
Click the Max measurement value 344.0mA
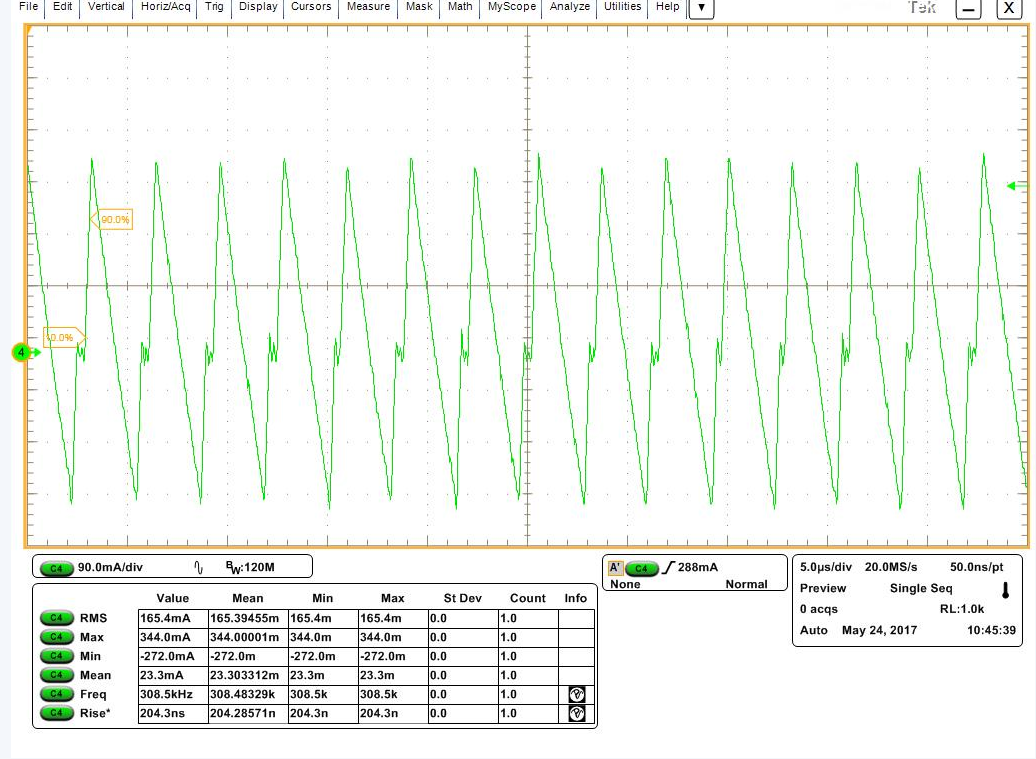[x=165, y=637]
